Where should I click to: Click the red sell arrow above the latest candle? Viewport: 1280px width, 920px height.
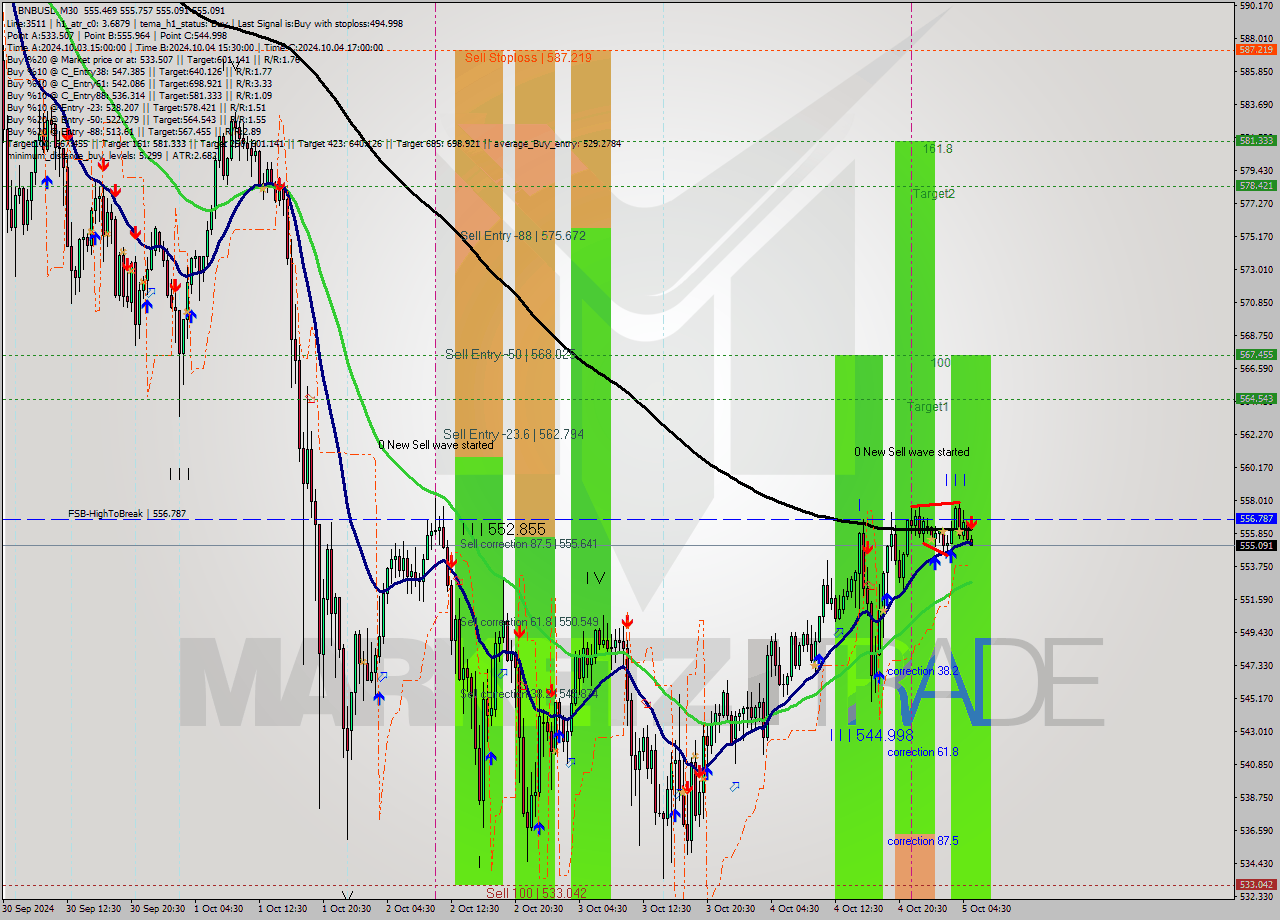(971, 523)
